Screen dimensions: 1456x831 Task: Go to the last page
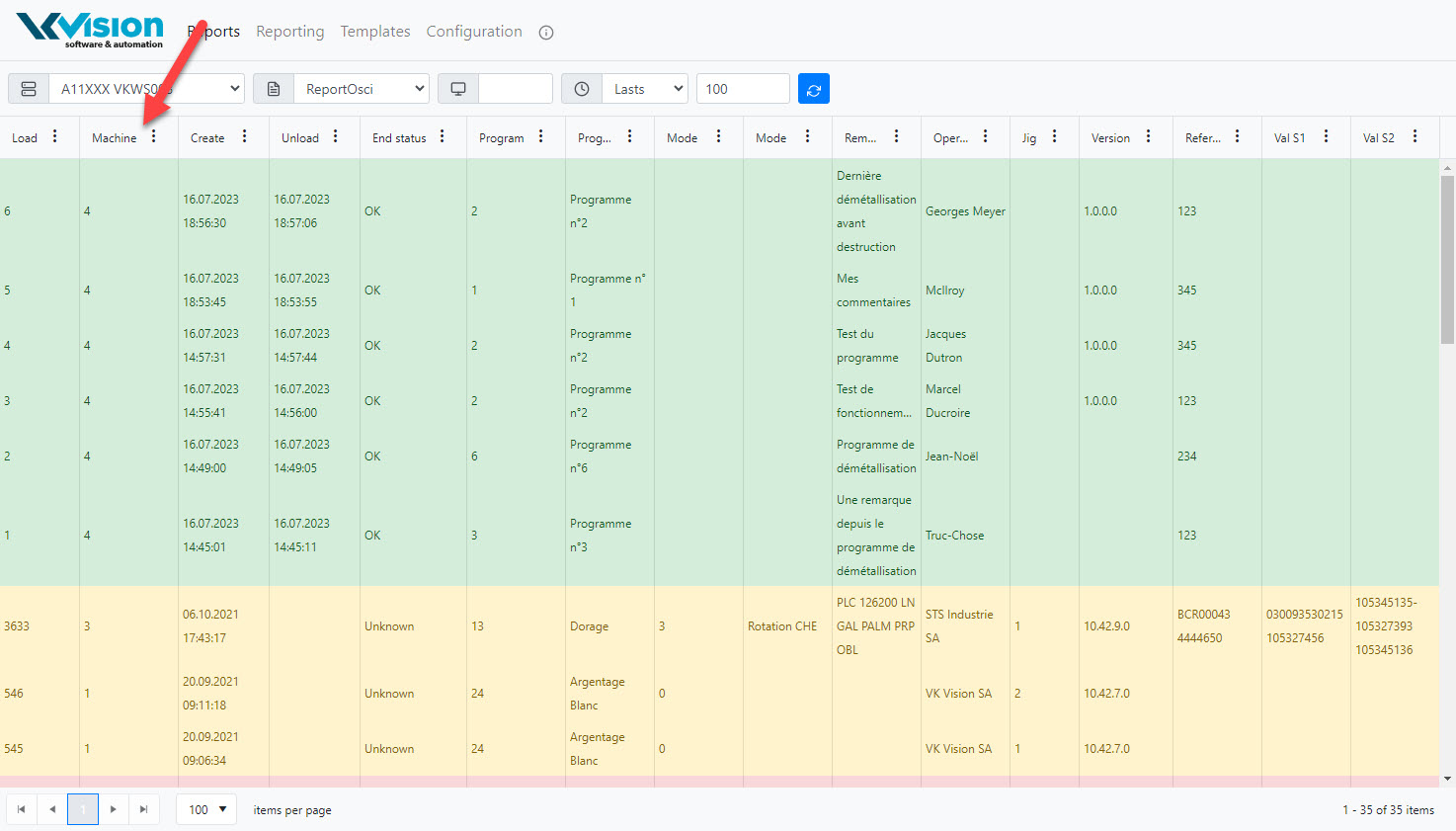point(143,809)
